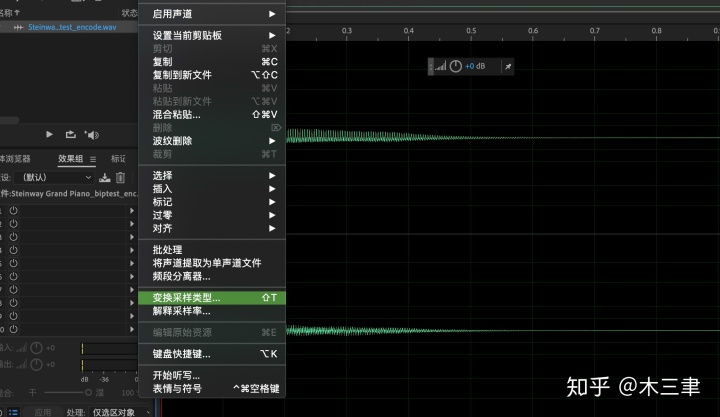The height and width of the screenshot is (417, 720).
Task: Click the HUD volume knob on the waveform
Action: [x=456, y=66]
